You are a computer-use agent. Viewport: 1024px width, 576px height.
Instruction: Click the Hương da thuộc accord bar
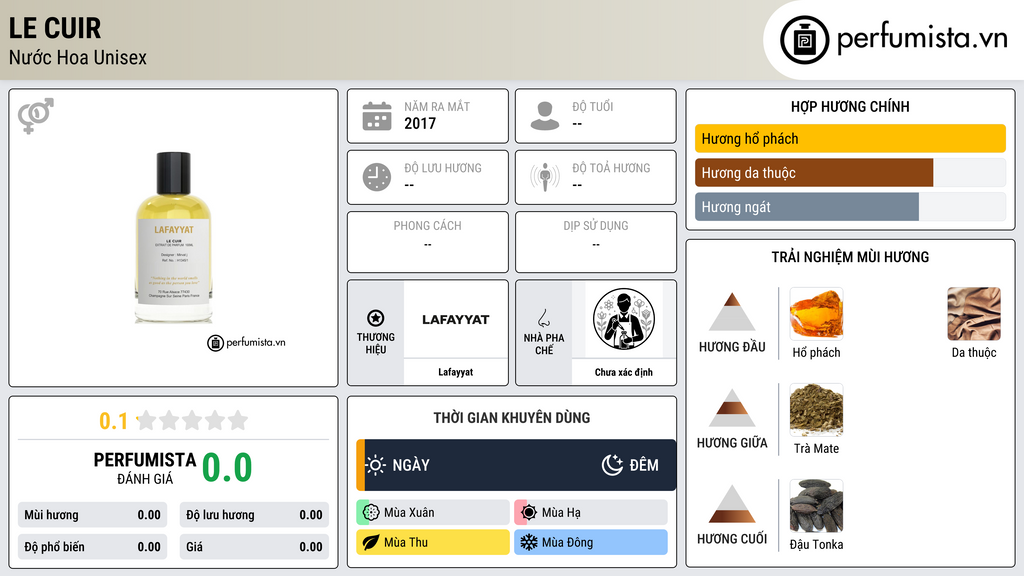(850, 172)
